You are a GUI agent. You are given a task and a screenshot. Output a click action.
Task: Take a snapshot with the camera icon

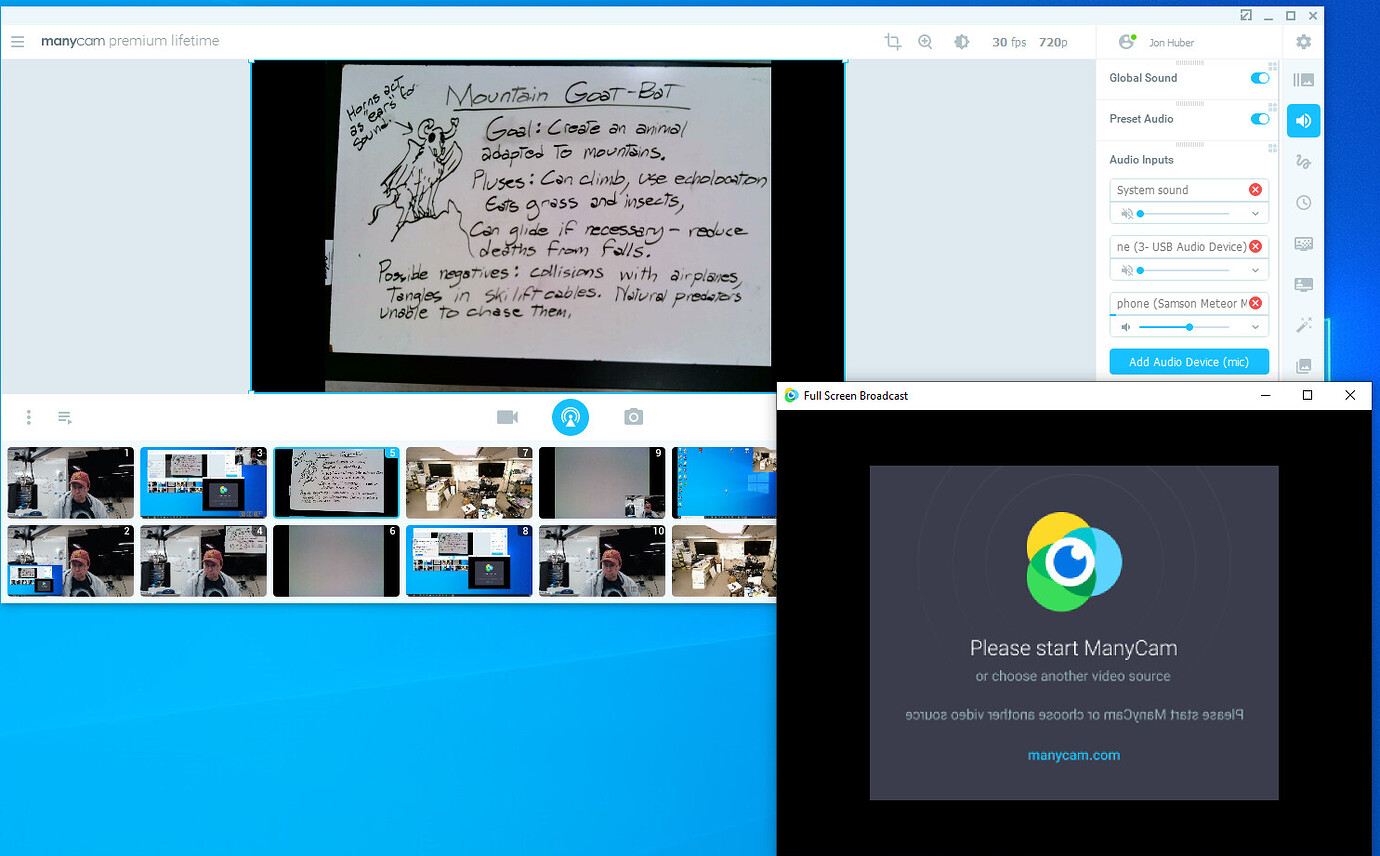[633, 417]
